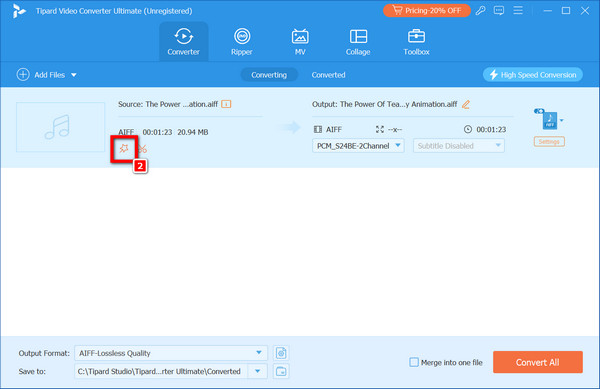Click the register key icon
600x389 pixels.
point(481,11)
